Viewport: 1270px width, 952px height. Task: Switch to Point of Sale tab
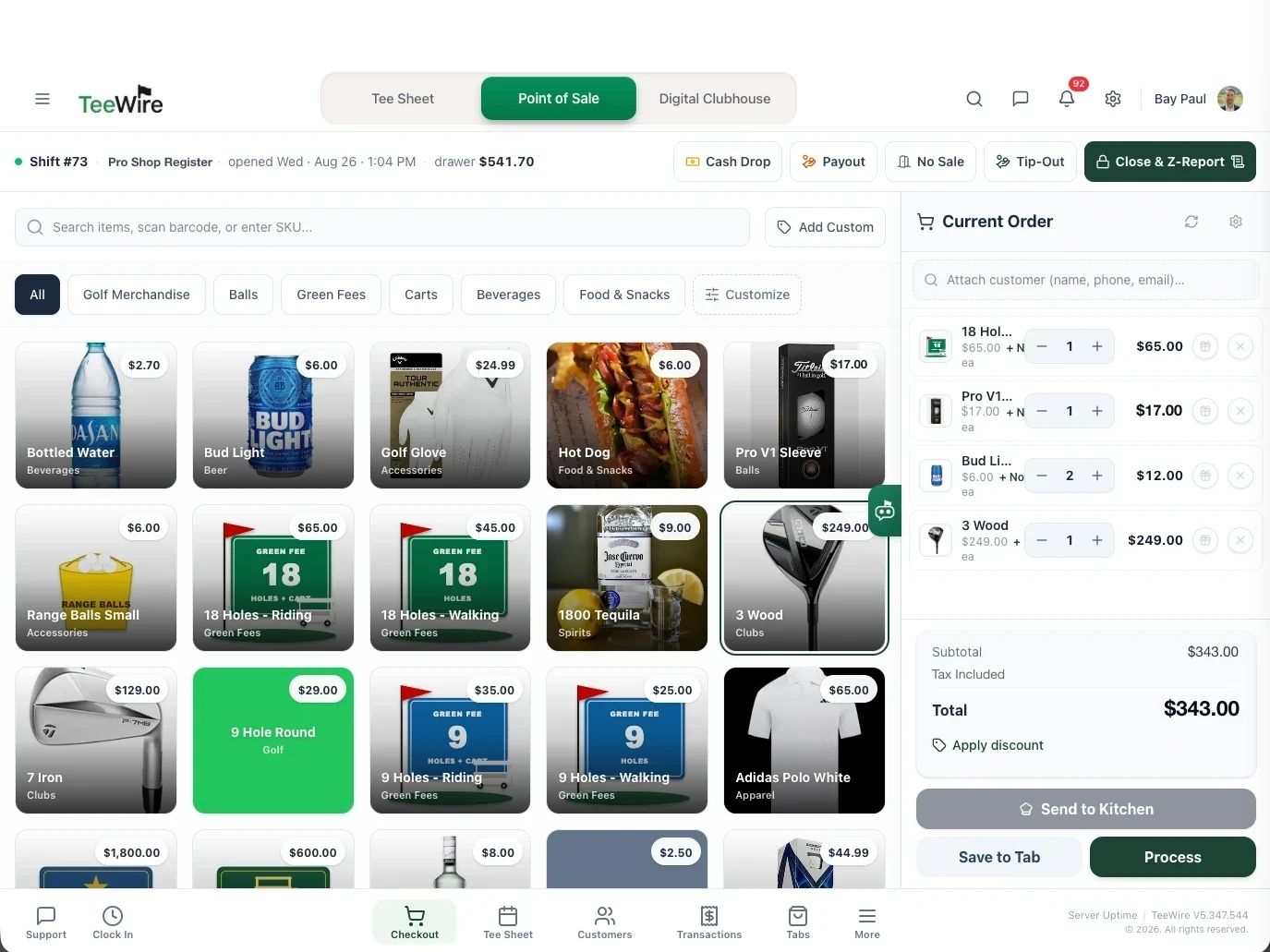click(559, 99)
